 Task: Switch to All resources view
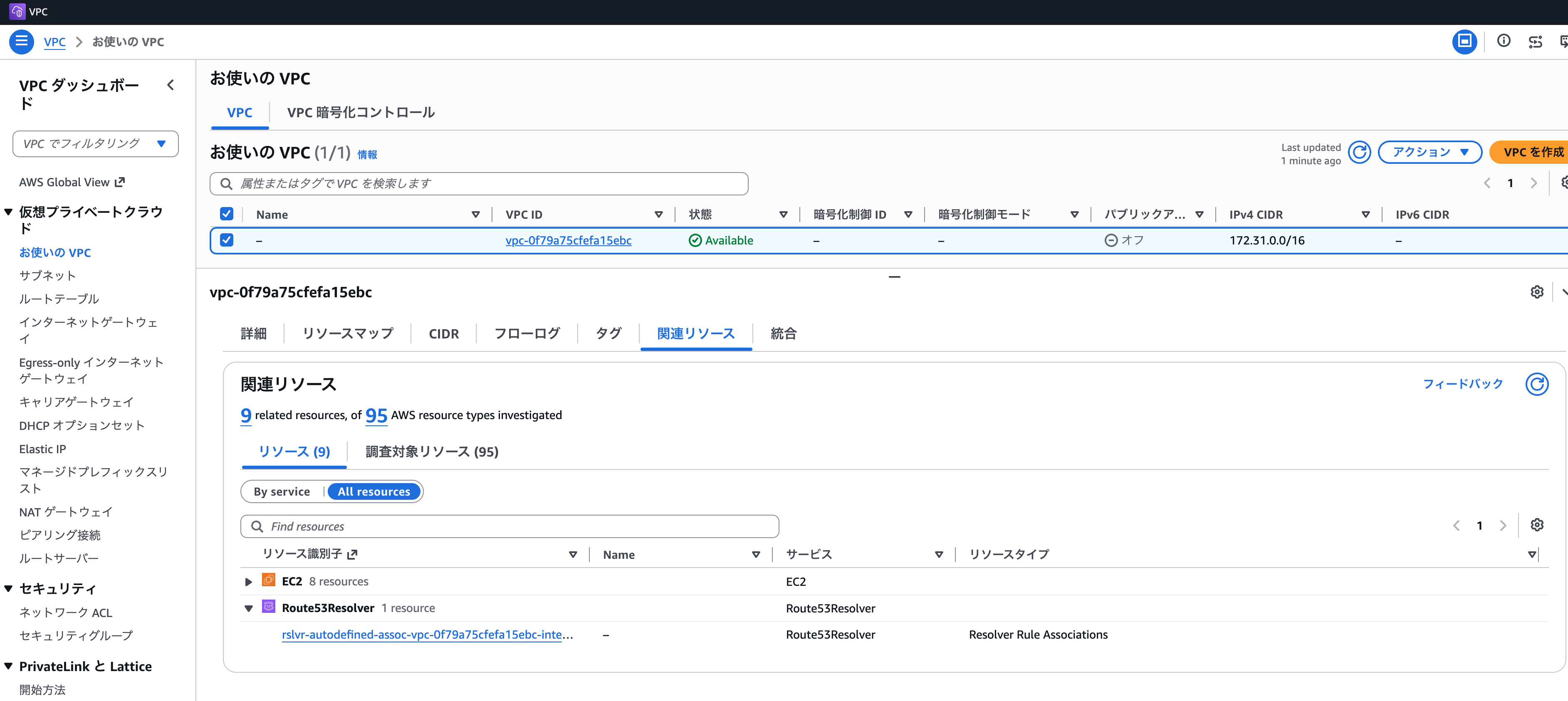[x=374, y=492]
